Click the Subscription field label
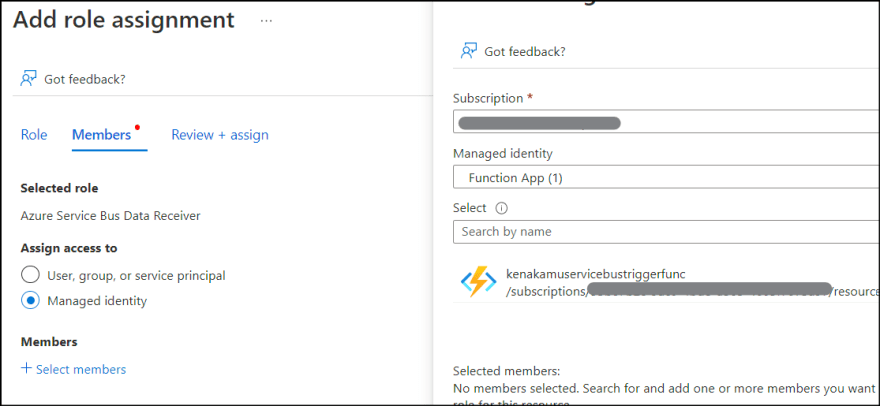The image size is (880, 406). point(488,98)
